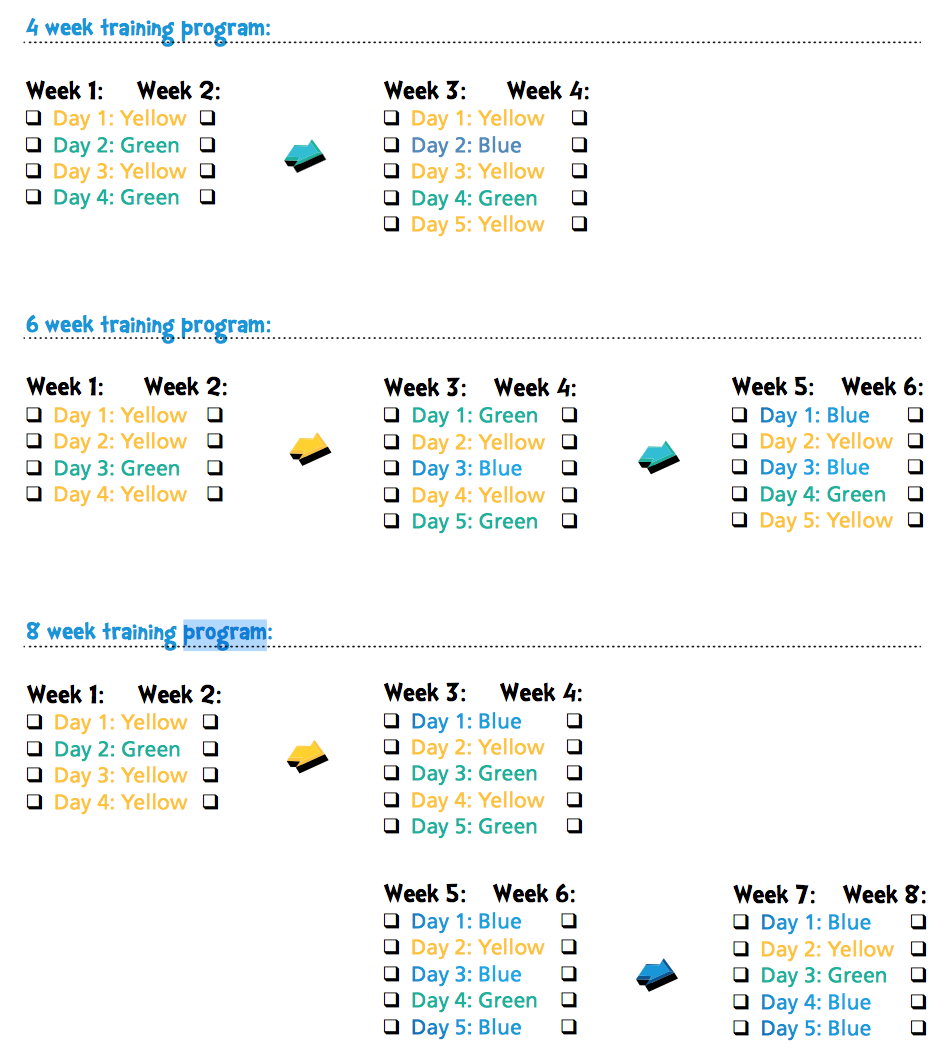This screenshot has height=1064, width=950.
Task: Click the teal arrow in 4 week program
Action: 305,156
